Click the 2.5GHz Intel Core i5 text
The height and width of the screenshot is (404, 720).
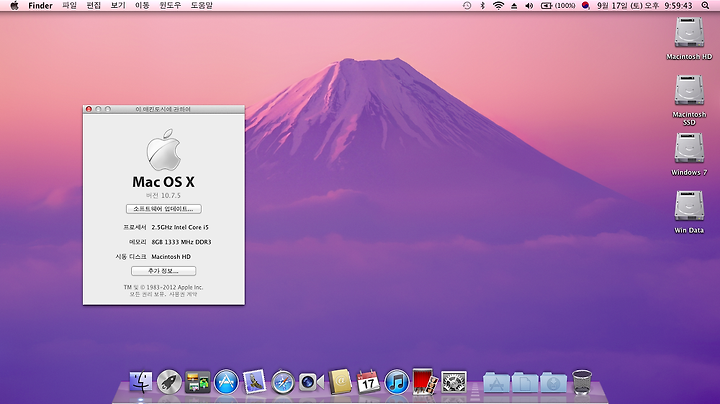(x=180, y=227)
